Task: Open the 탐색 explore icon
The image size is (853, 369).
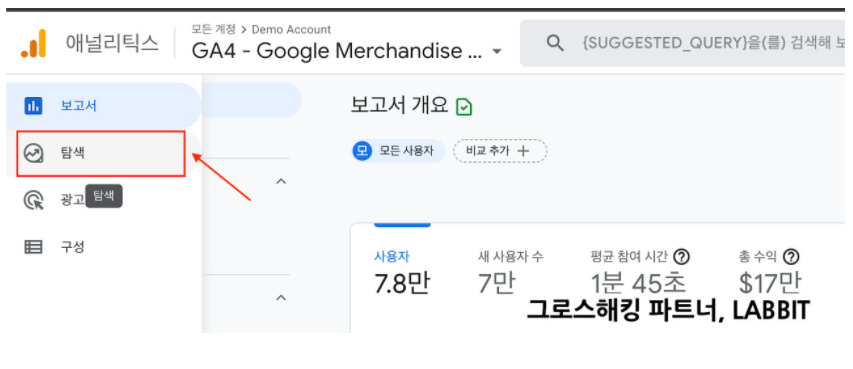Action: point(33,153)
